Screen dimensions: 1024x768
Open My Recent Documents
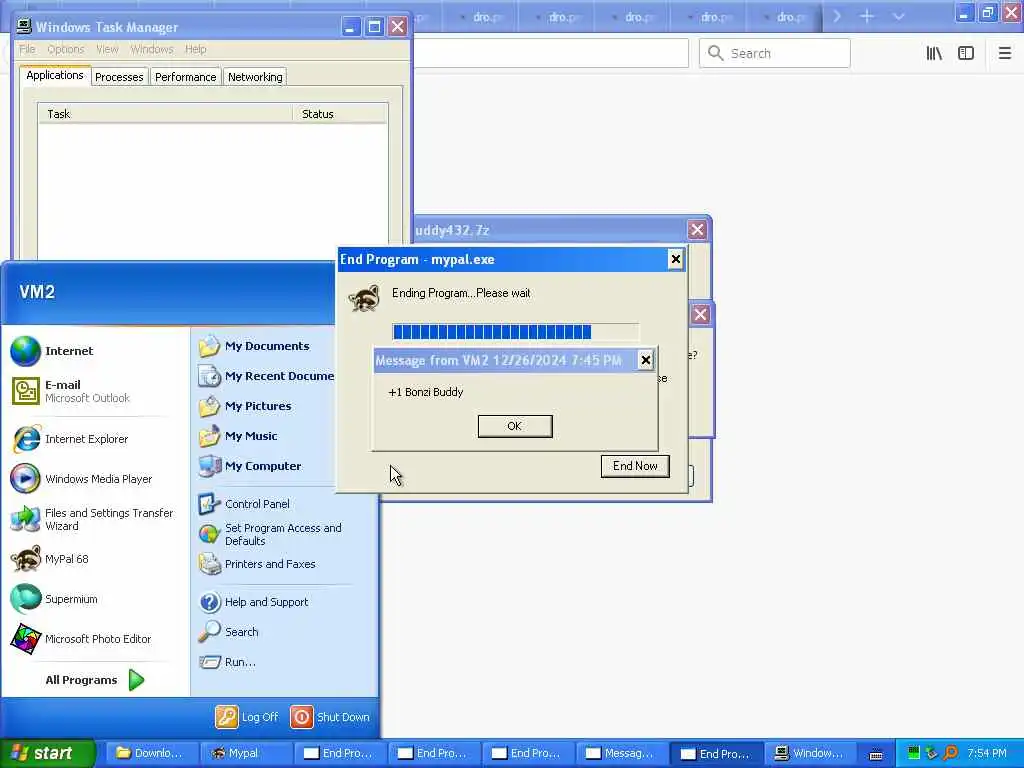coord(266,376)
